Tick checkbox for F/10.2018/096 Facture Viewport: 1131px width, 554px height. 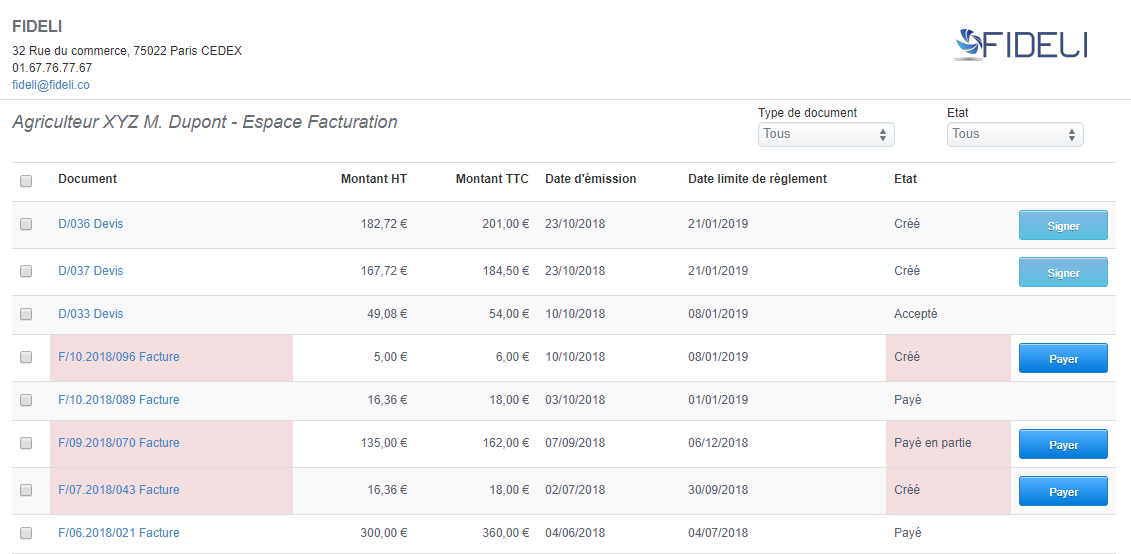coord(26,357)
